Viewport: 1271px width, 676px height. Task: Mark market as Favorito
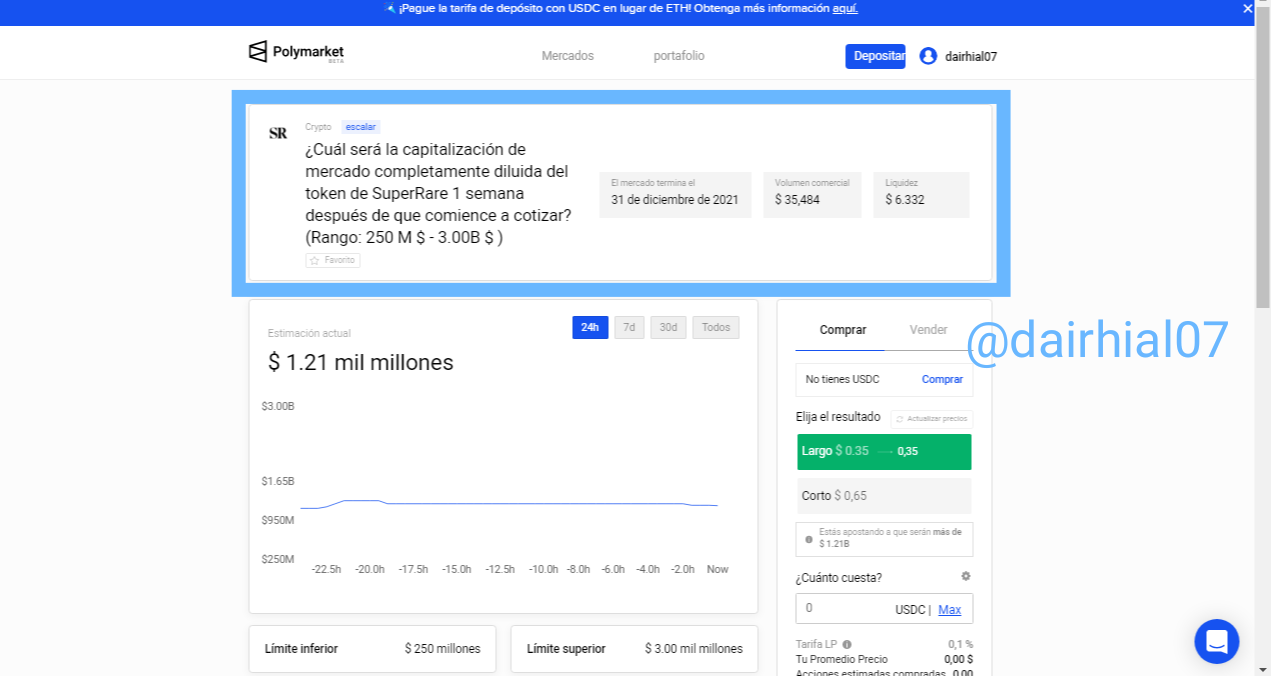point(333,260)
